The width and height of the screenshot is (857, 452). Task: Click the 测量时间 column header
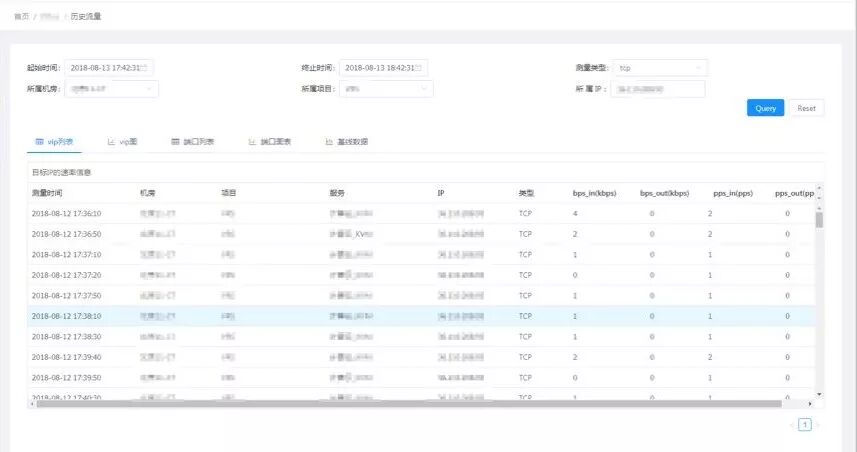(x=47, y=193)
